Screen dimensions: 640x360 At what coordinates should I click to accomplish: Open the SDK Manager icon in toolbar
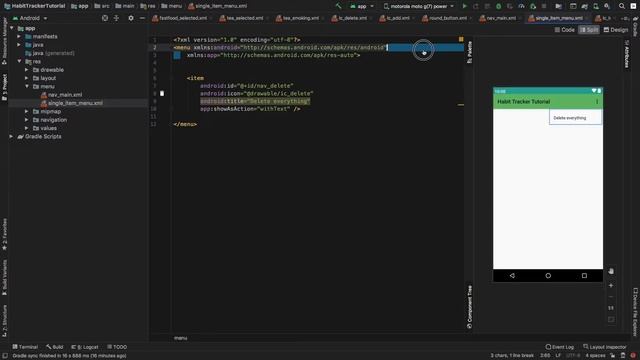click(x=607, y=6)
